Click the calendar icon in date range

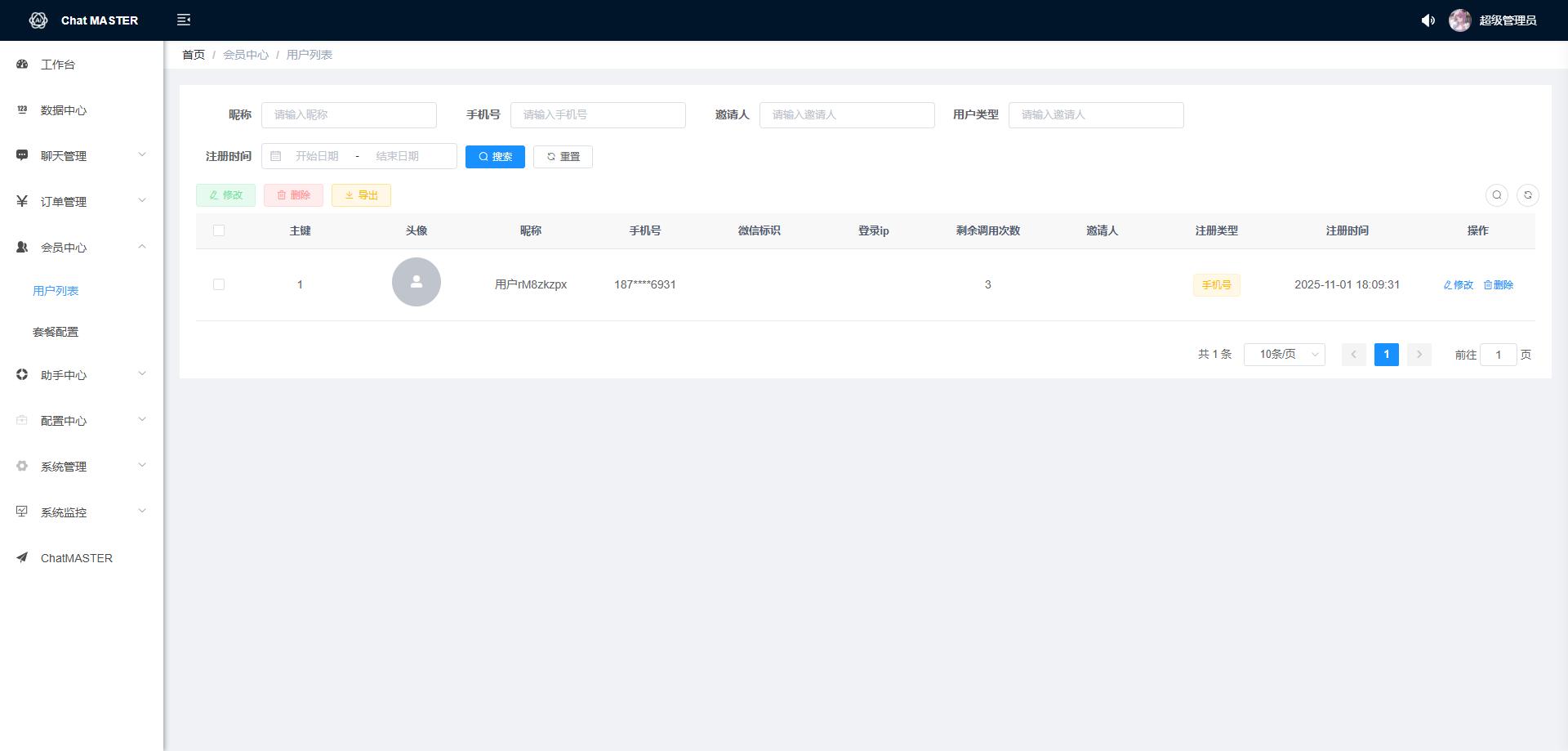coord(276,156)
